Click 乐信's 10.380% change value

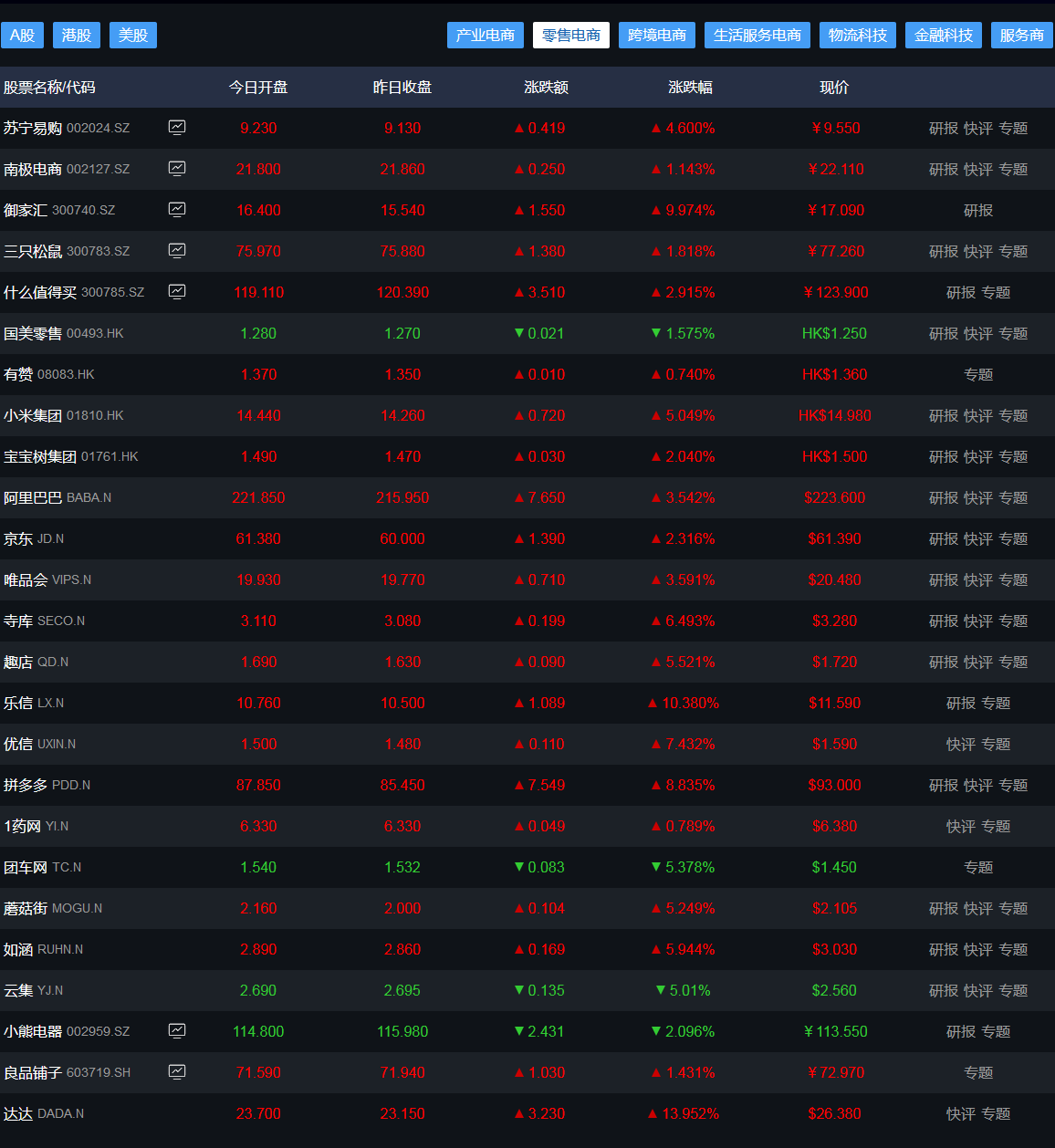click(684, 704)
